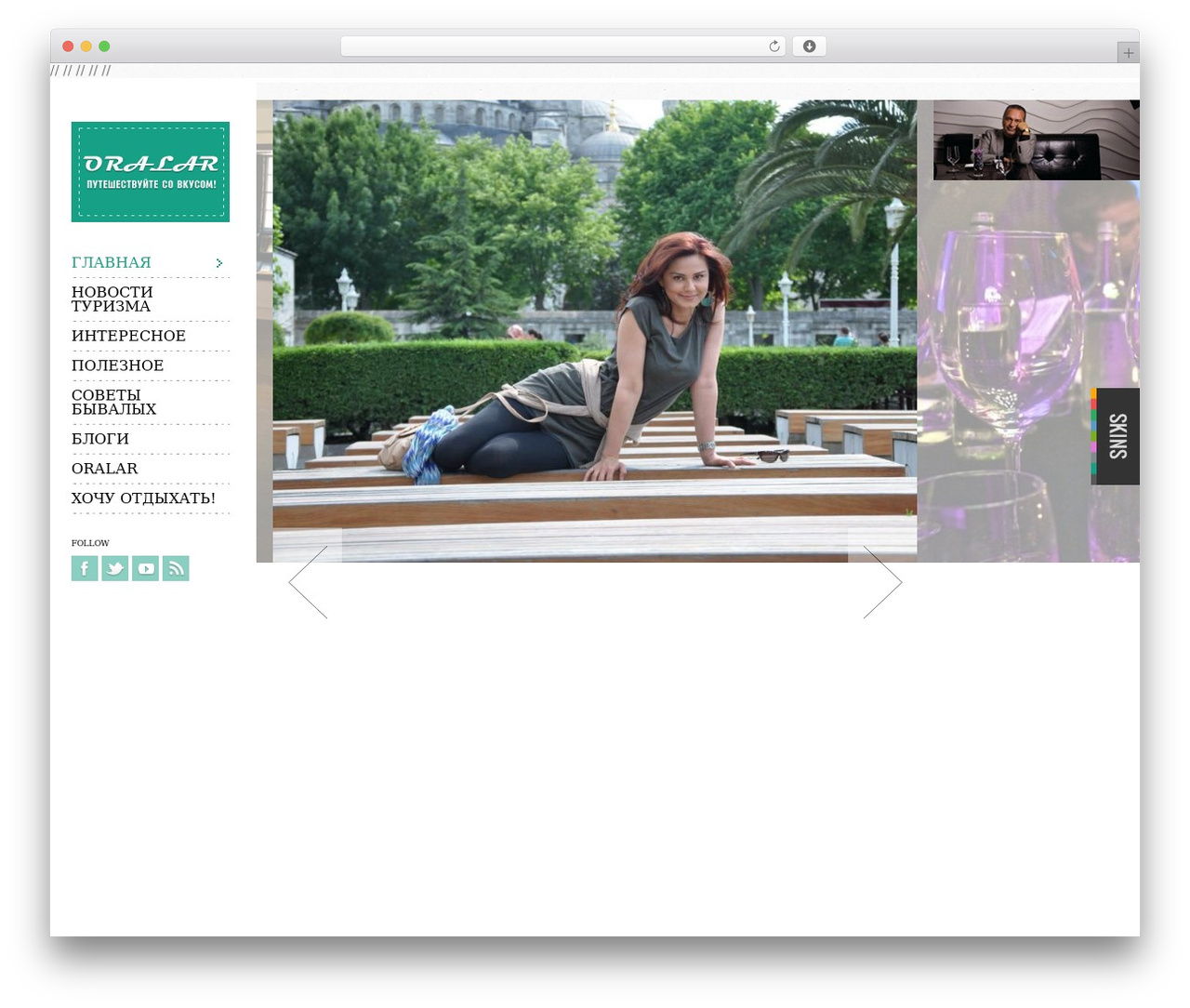
Task: Select the man at table thumbnail
Action: pyautogui.click(x=1037, y=140)
